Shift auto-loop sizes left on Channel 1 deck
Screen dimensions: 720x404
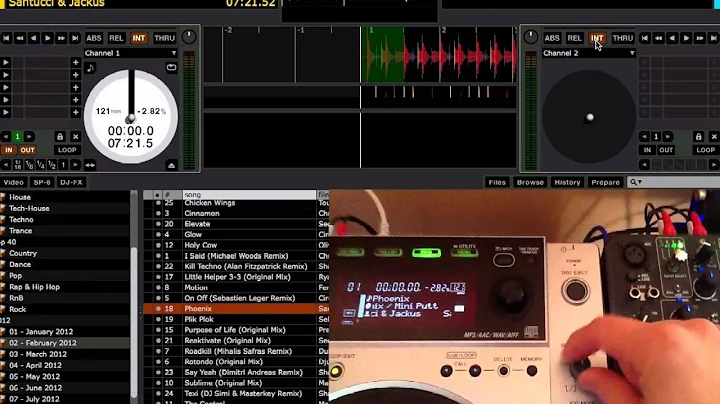(x=6, y=165)
